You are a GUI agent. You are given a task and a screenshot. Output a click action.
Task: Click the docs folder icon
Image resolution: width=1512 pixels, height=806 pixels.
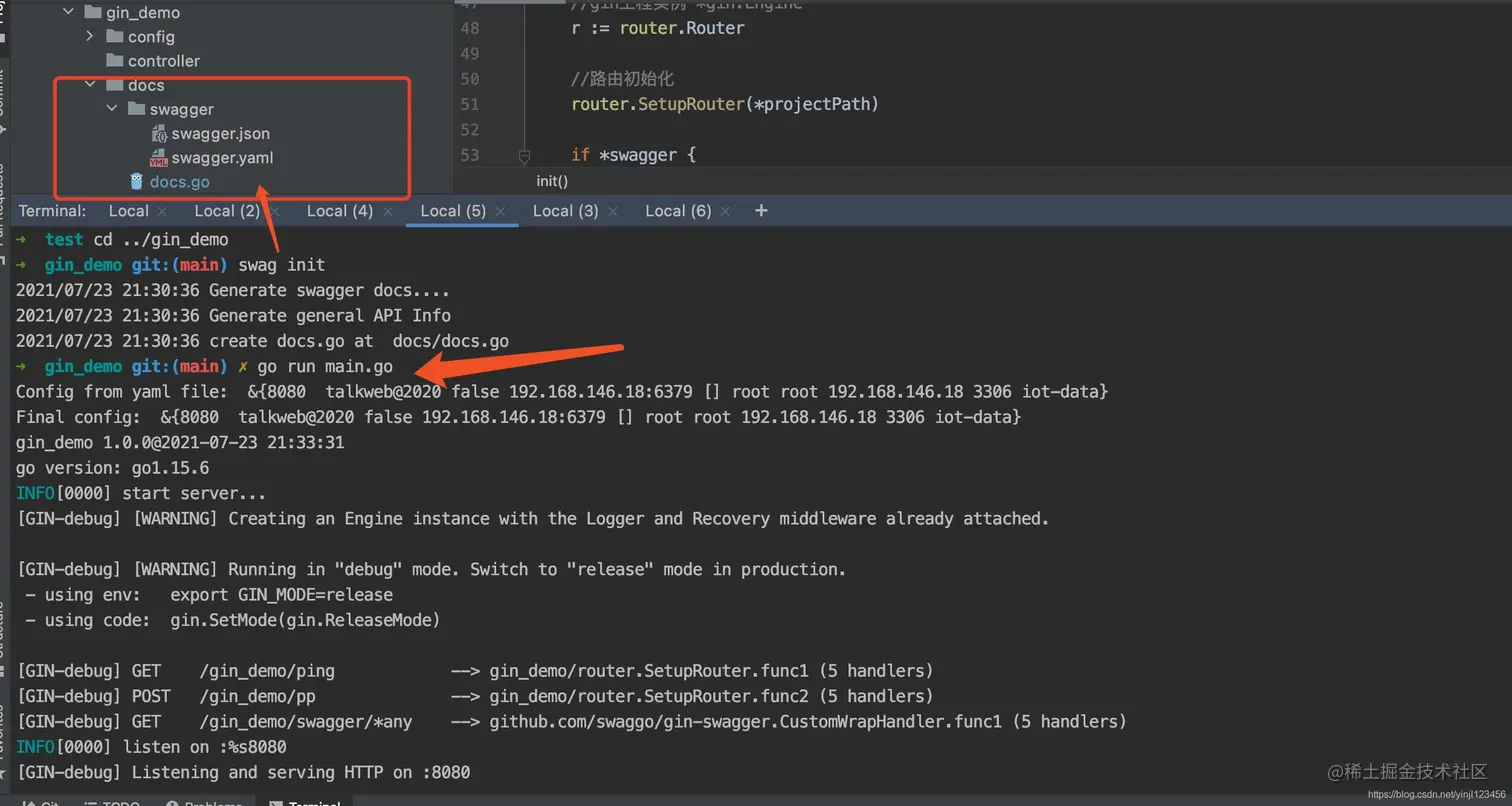click(115, 85)
